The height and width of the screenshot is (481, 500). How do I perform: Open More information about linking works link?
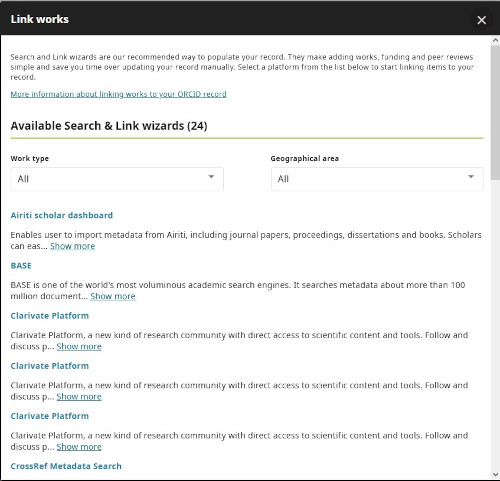point(118,94)
